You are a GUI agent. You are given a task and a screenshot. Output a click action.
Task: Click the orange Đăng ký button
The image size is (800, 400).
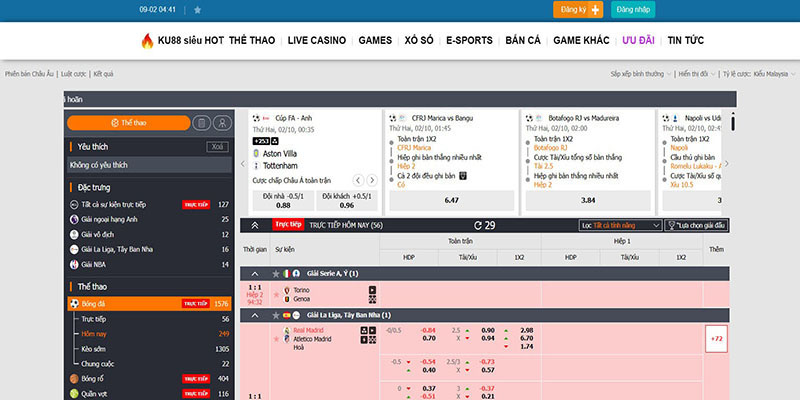click(x=578, y=10)
